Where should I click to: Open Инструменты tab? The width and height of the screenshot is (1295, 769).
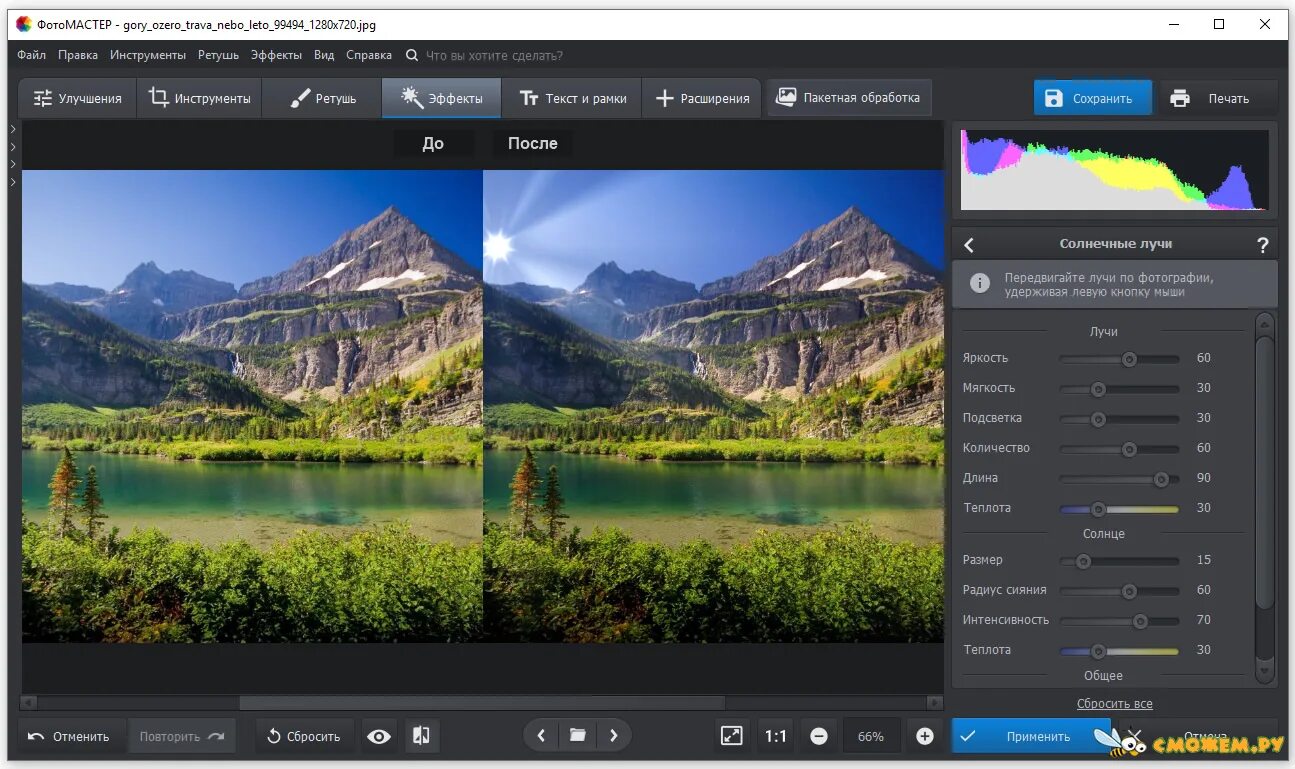[199, 98]
